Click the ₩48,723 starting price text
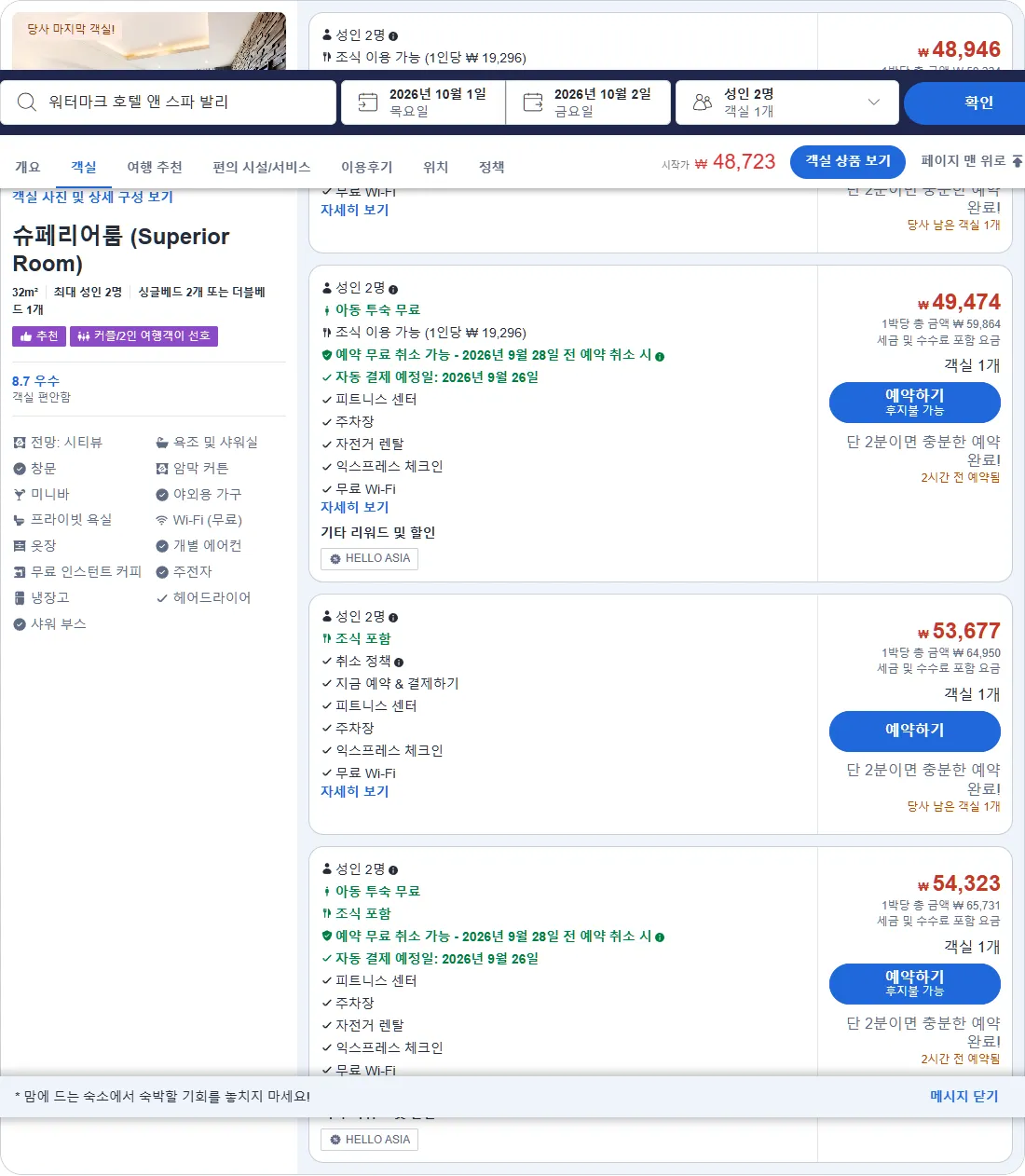The image size is (1025, 1176). pyautogui.click(x=735, y=162)
